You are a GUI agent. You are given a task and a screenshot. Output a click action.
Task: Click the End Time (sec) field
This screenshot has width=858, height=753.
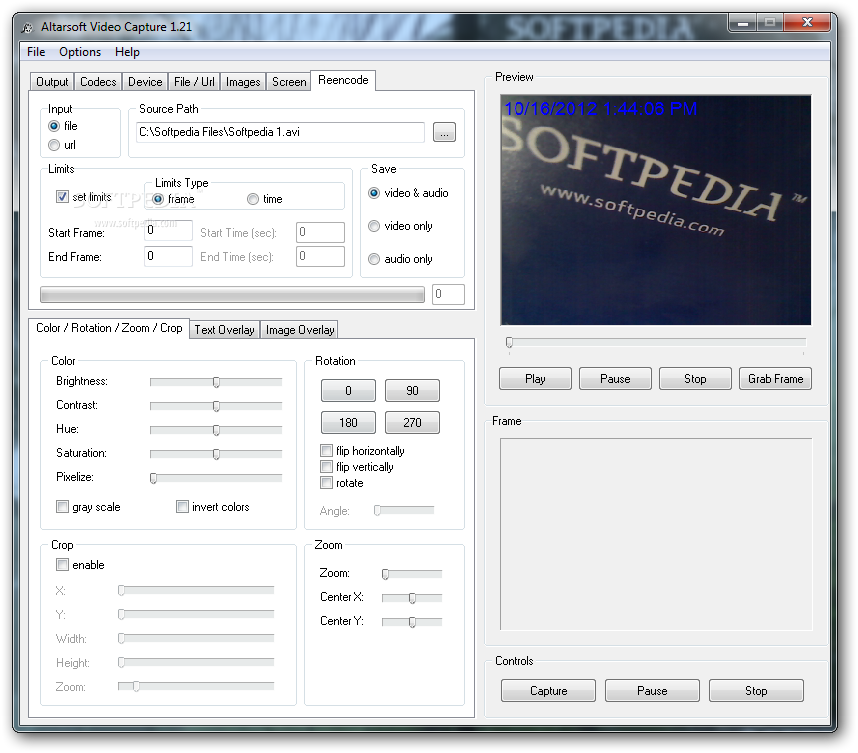coord(320,256)
